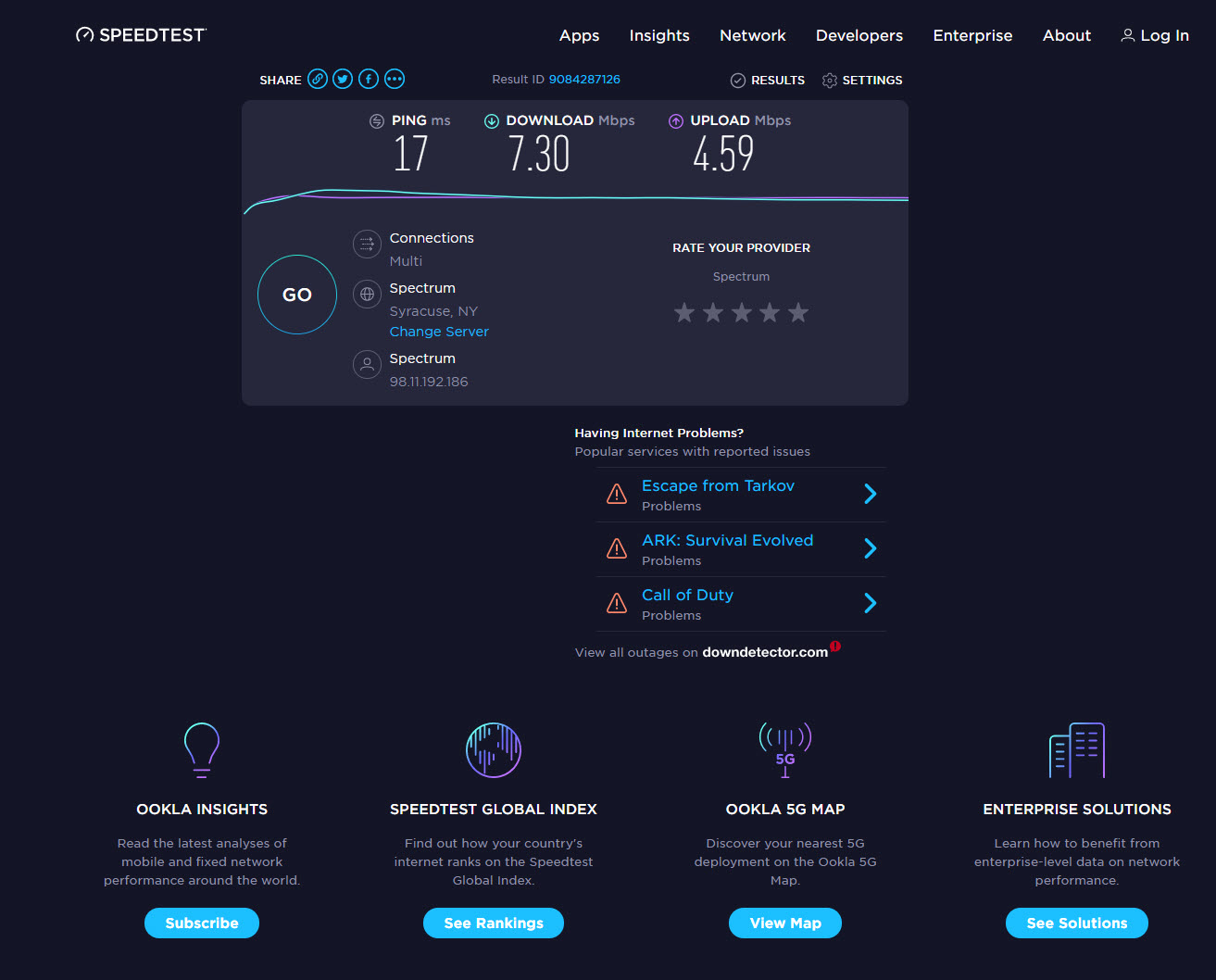Open more share options ellipsis icon
The image size is (1216, 980).
click(x=395, y=79)
